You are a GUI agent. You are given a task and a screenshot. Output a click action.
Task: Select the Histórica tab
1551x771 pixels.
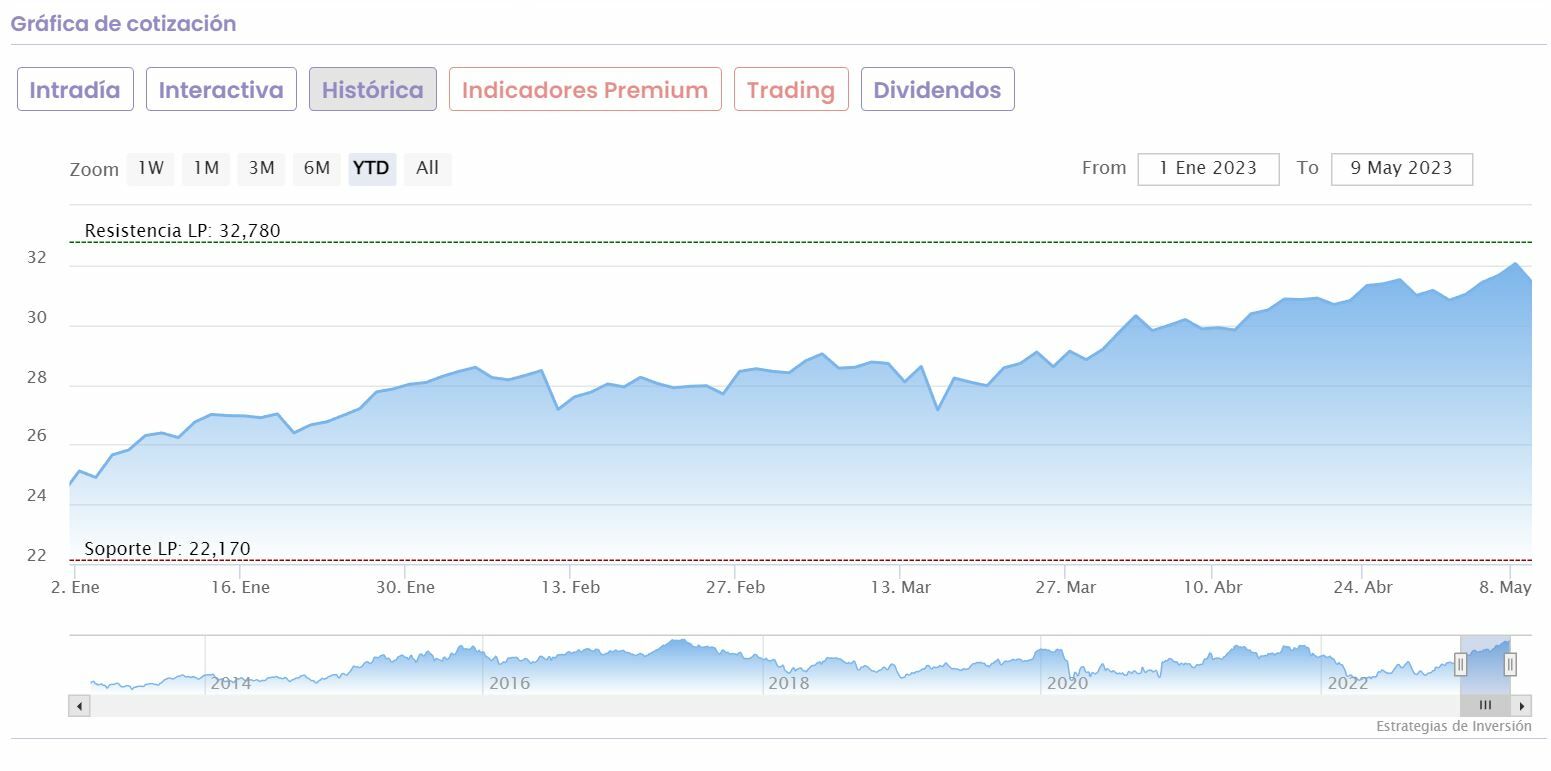pos(373,90)
